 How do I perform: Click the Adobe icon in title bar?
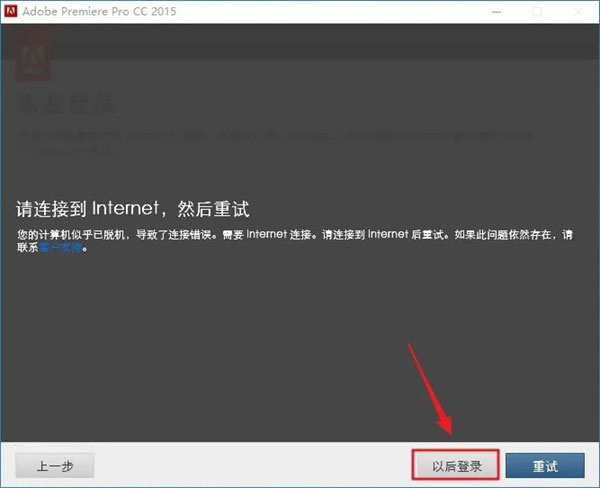(x=10, y=11)
